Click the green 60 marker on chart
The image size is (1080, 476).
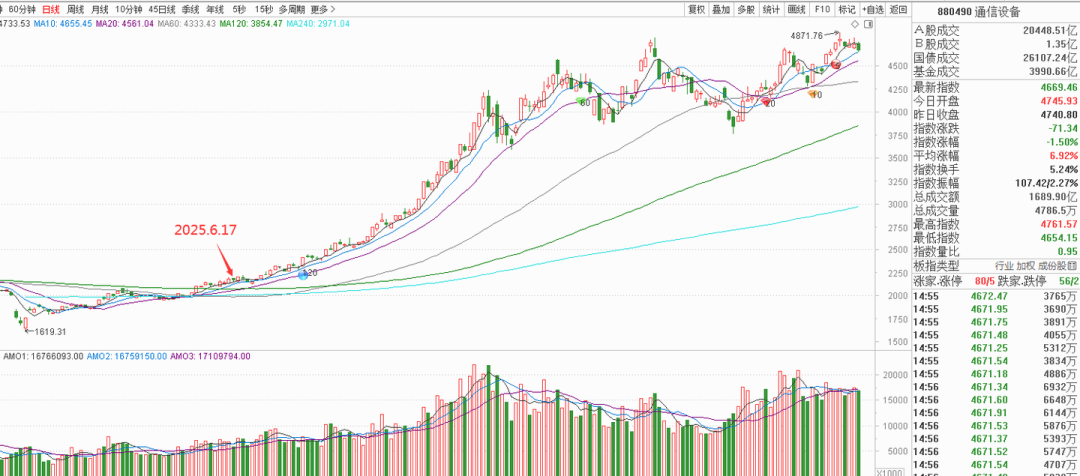pyautogui.click(x=583, y=102)
